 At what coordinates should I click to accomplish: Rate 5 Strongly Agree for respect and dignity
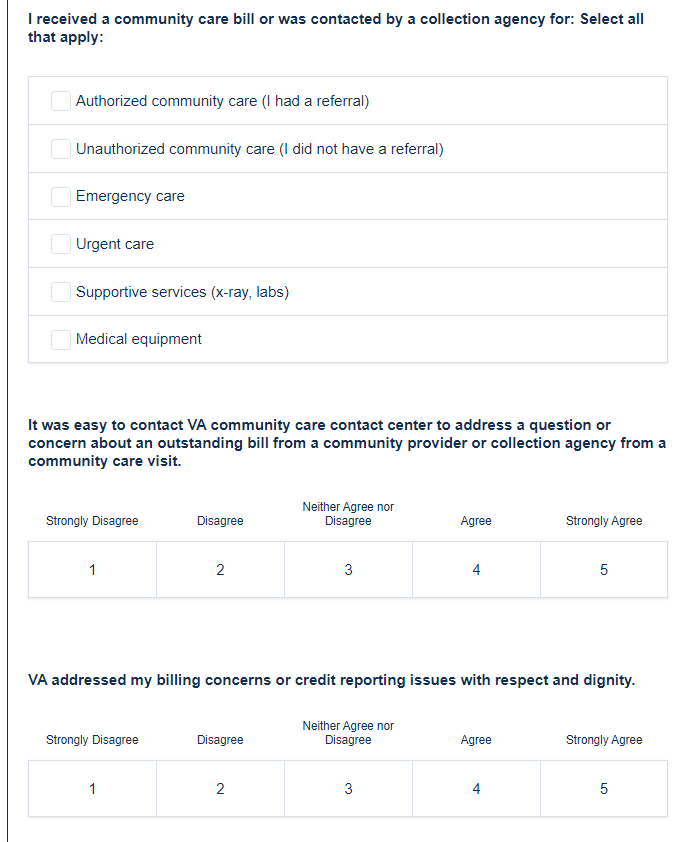604,789
